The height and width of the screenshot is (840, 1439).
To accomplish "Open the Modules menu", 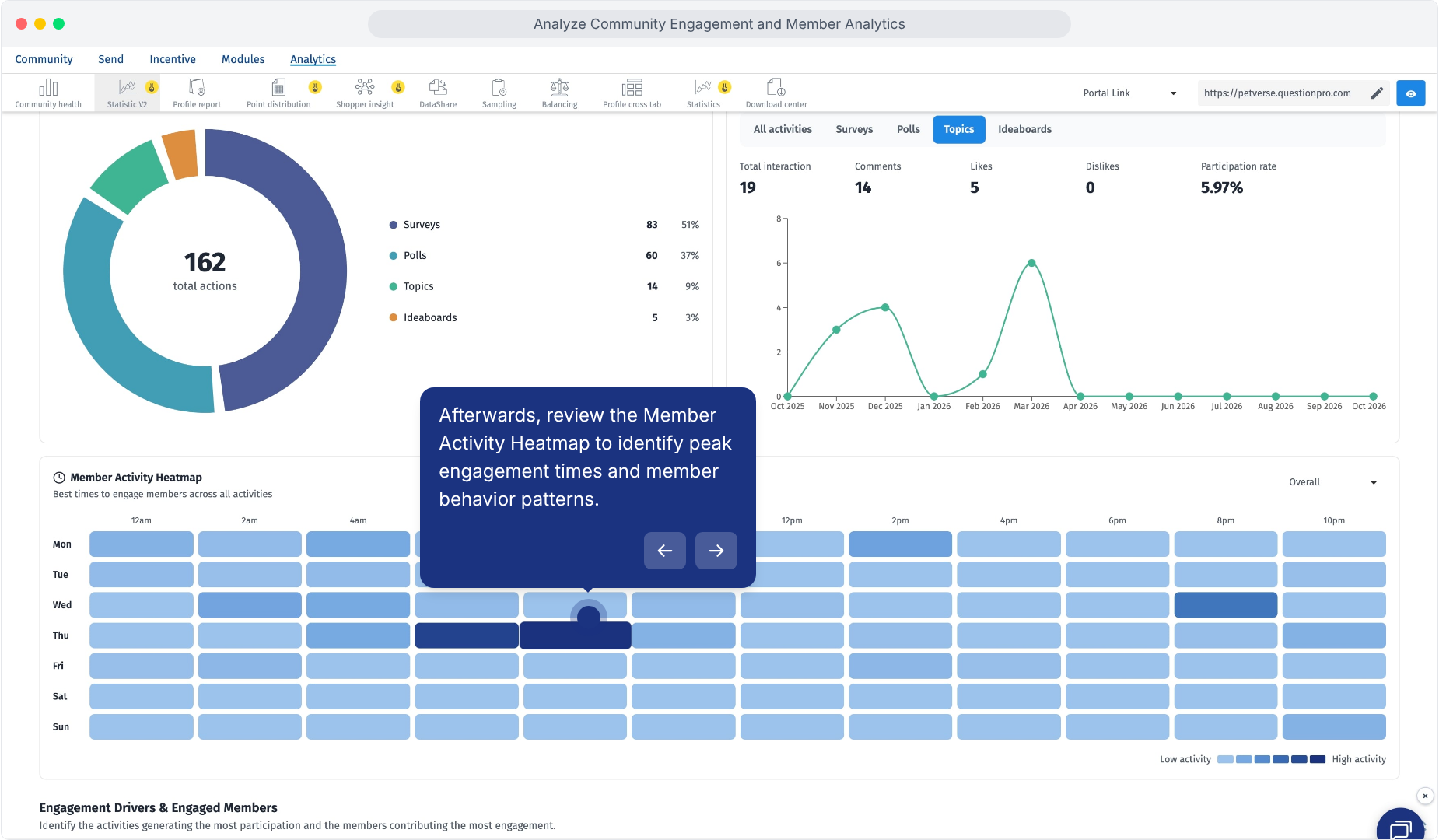I will pos(243,59).
